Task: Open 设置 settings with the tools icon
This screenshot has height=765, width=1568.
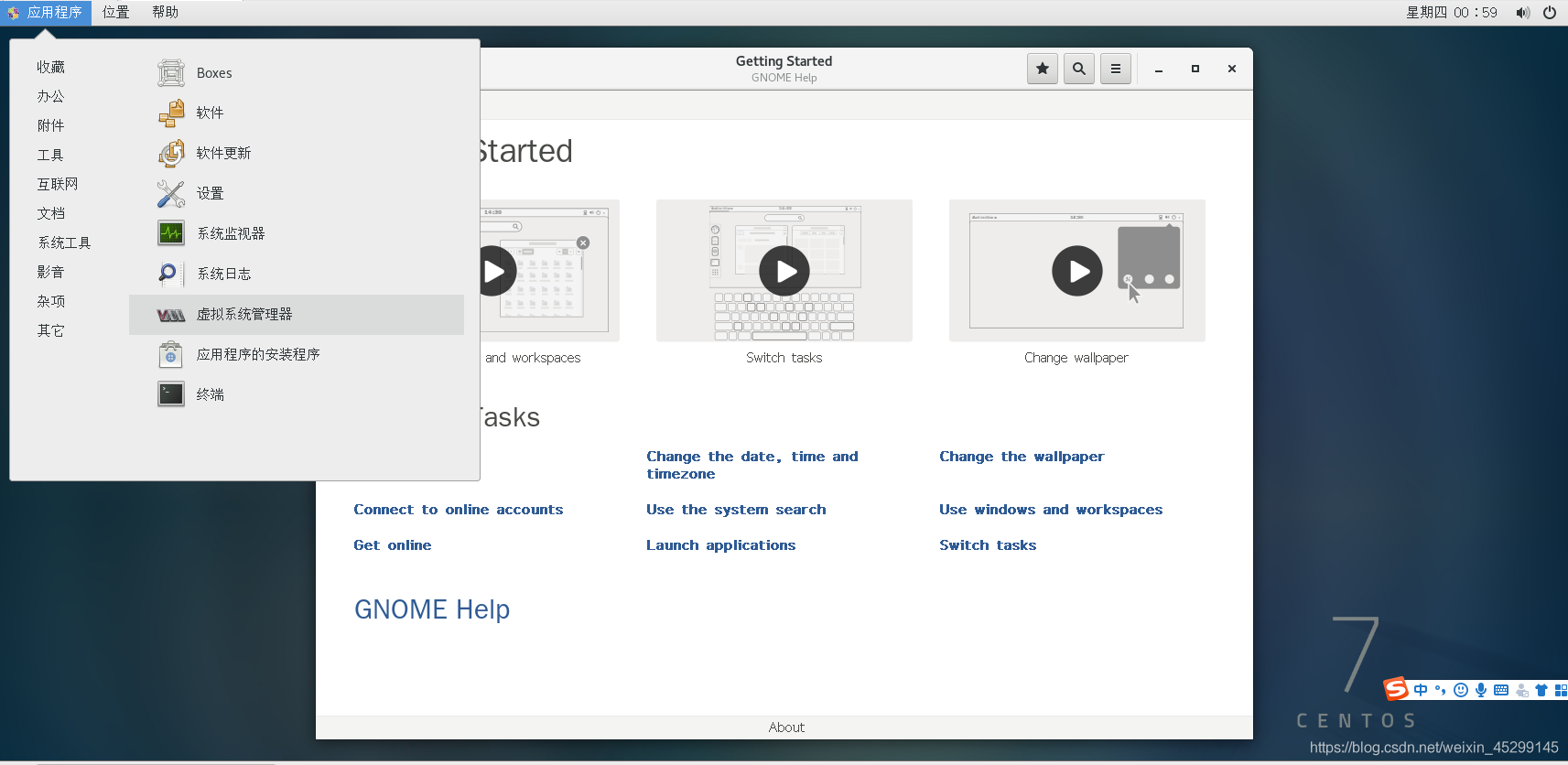Action: pos(171,193)
